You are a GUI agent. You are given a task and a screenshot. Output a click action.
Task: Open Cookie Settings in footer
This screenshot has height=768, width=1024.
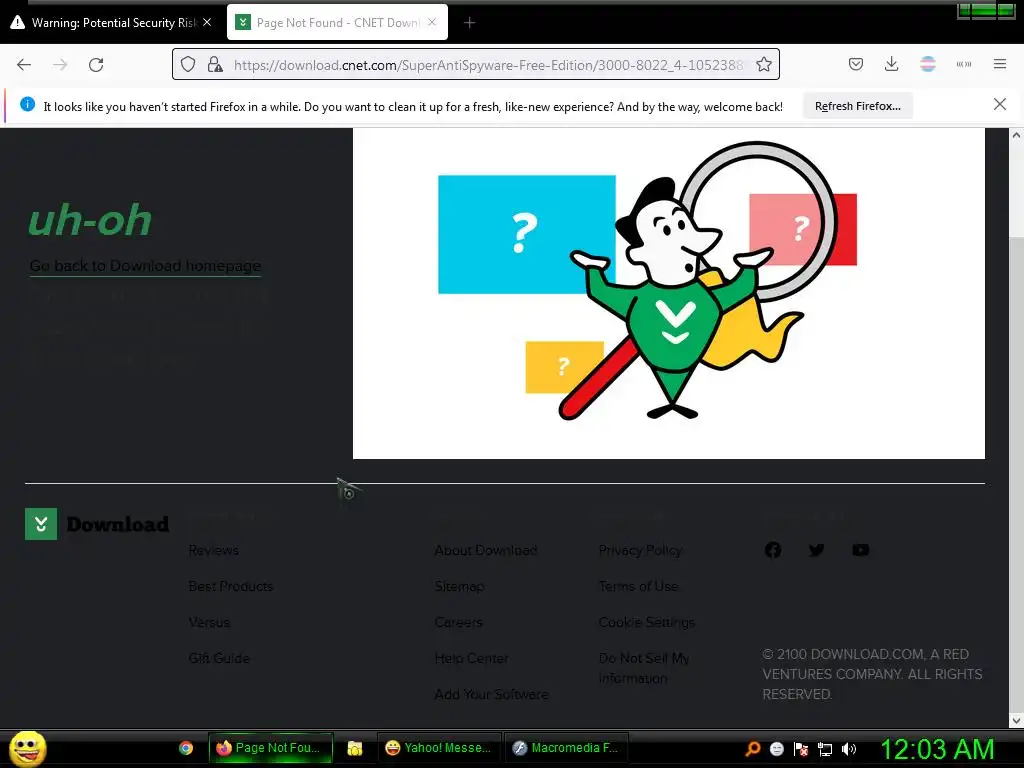coord(647,622)
